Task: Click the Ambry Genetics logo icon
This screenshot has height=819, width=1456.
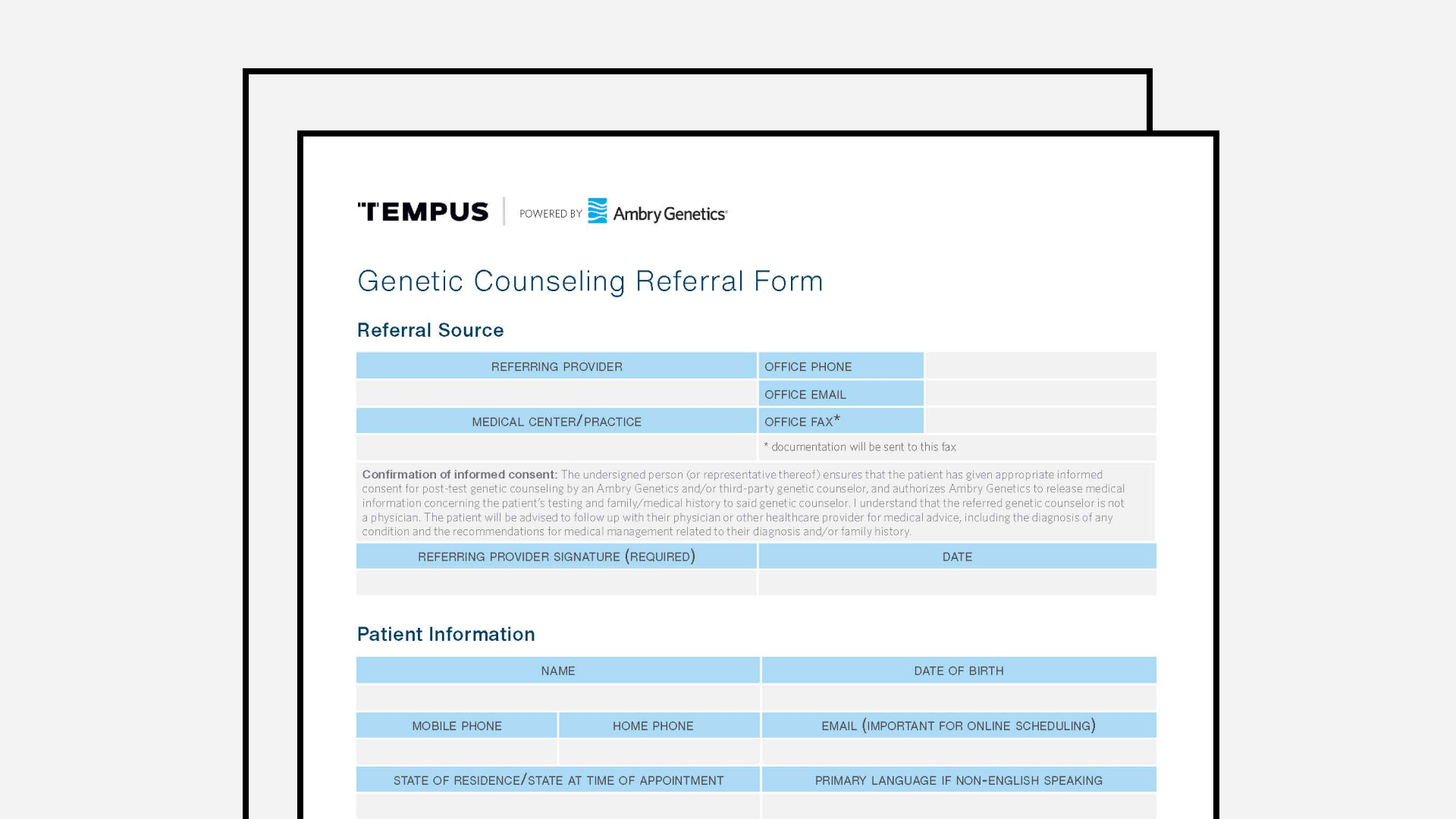Action: [x=596, y=211]
